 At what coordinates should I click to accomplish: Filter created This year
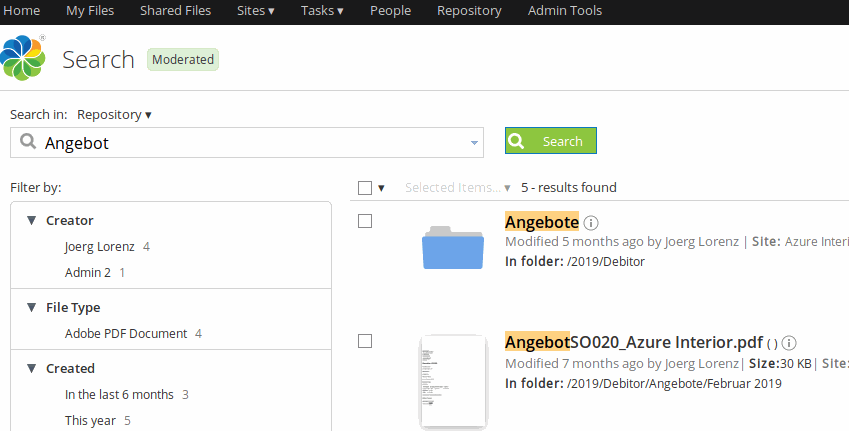pos(90,421)
